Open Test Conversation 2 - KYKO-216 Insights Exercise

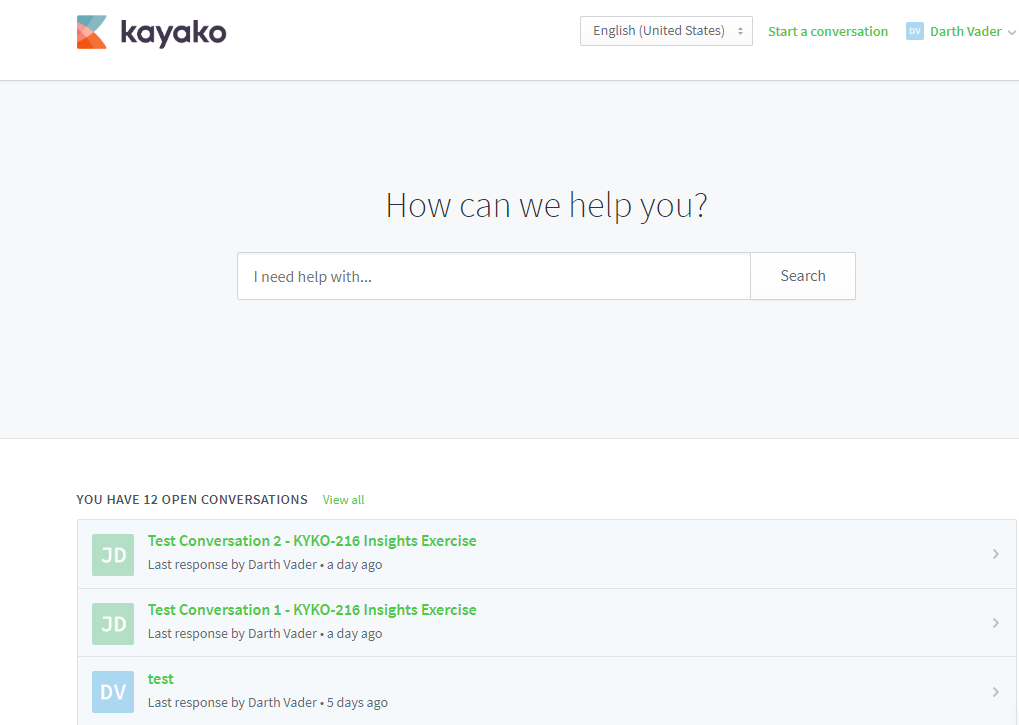click(x=312, y=541)
